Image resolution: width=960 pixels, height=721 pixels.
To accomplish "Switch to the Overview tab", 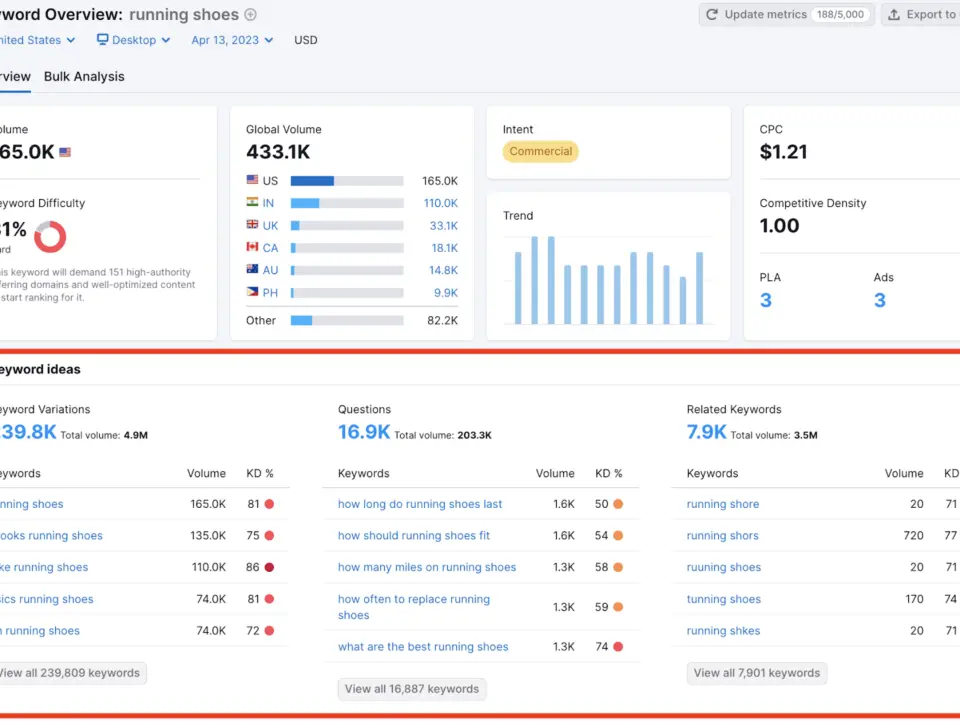I will click(x=15, y=77).
